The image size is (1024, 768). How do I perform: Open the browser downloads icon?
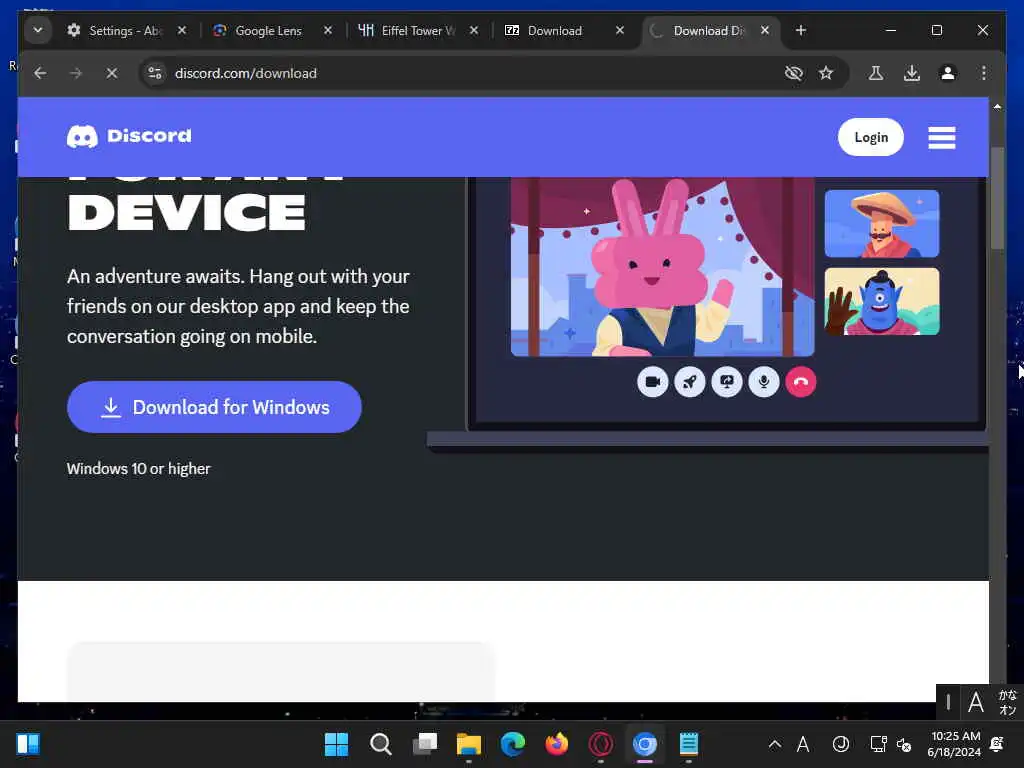[x=912, y=73]
